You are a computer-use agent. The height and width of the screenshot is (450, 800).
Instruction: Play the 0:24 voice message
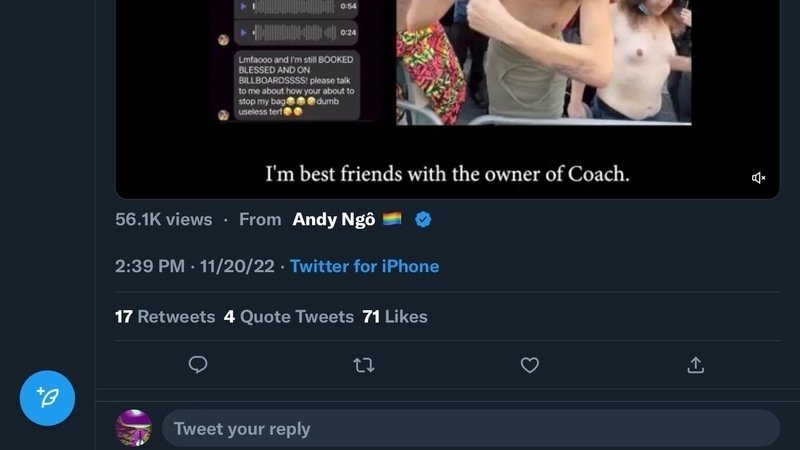coord(241,31)
